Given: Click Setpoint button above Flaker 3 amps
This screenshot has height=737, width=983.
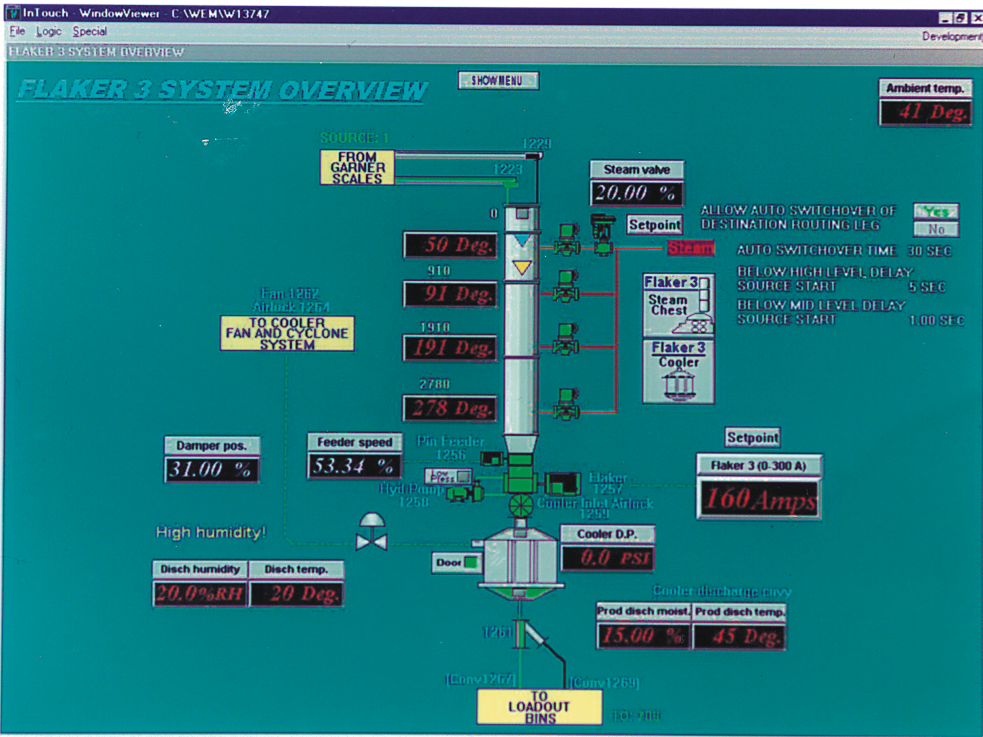Looking at the screenshot, I should pos(752,437).
